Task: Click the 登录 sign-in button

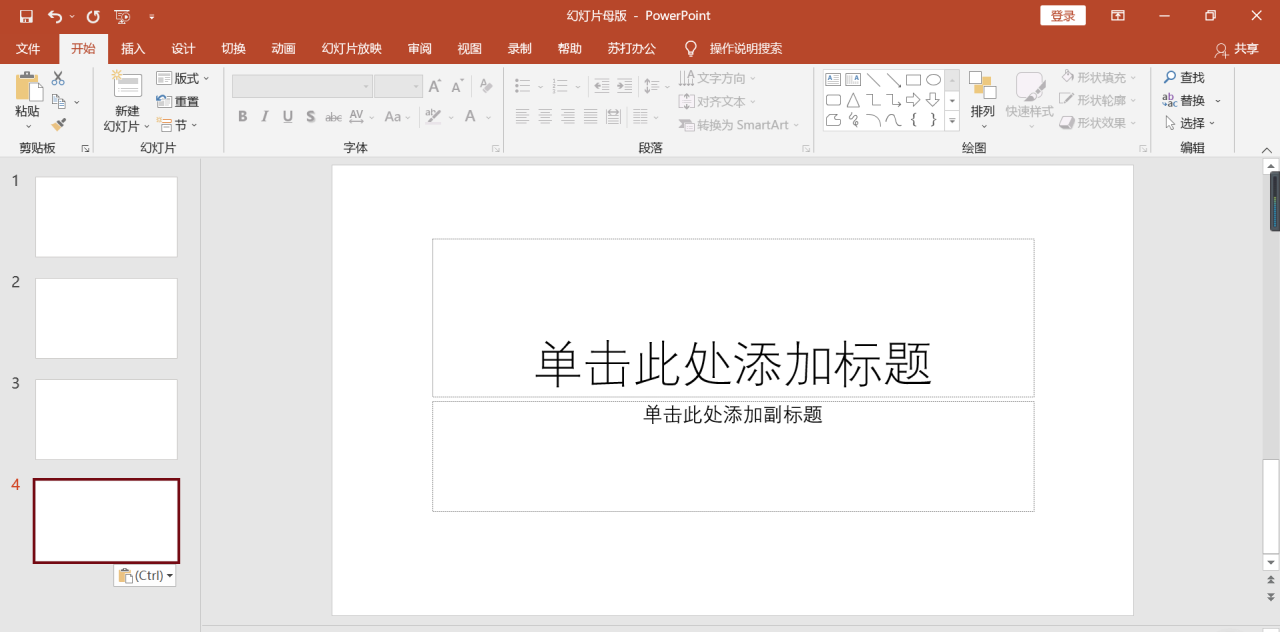Action: 1062,15
